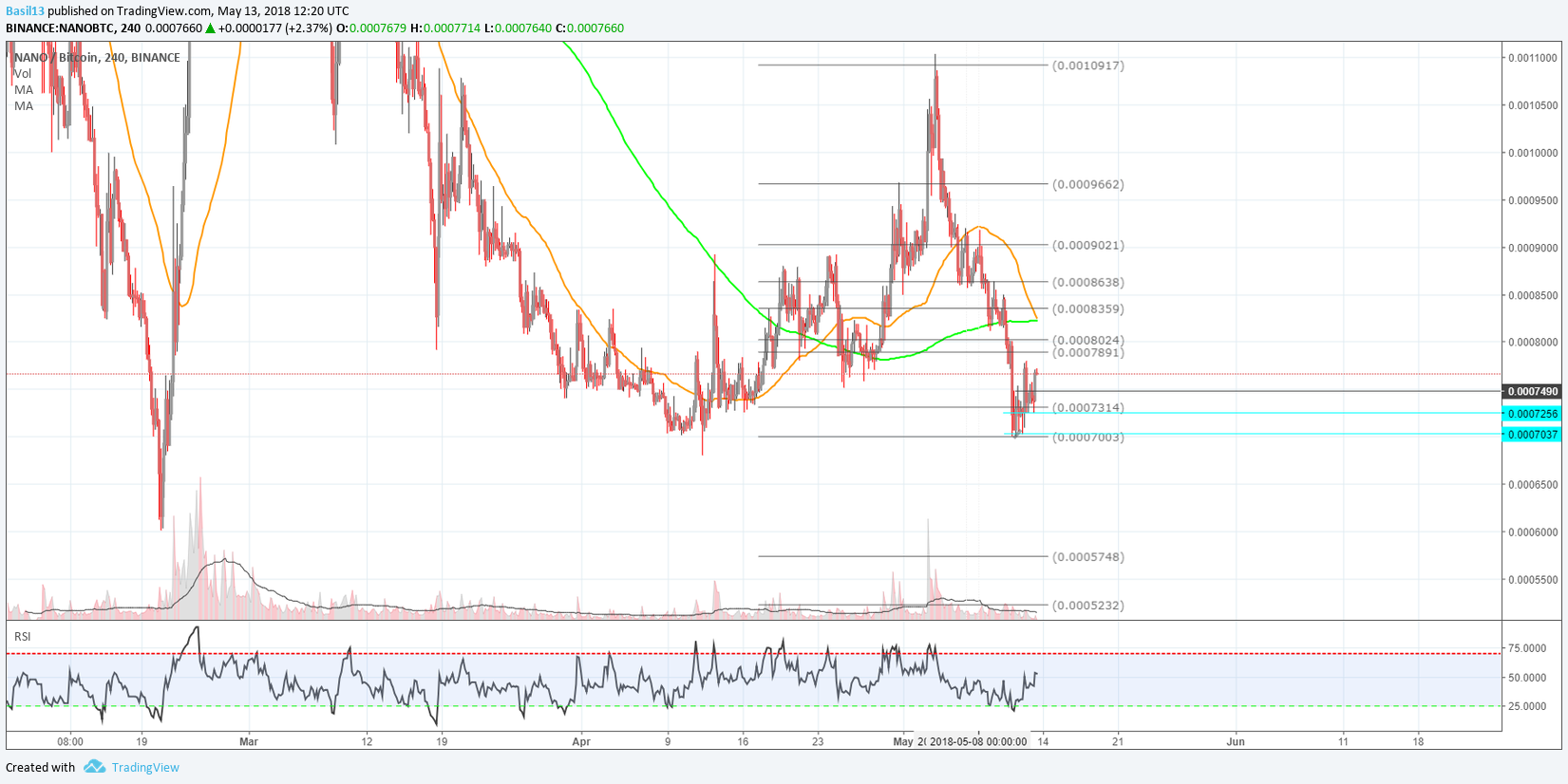Viewport: 1568px width, 784px height.
Task: Click the Fibonacci level label (0.0005232)
Action: [1088, 605]
